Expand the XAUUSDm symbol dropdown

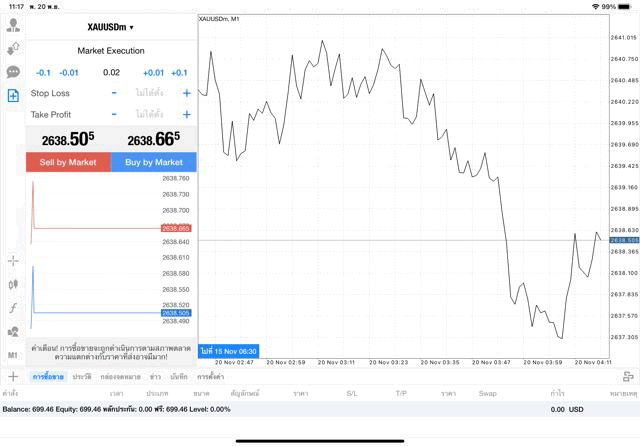[x=111, y=27]
